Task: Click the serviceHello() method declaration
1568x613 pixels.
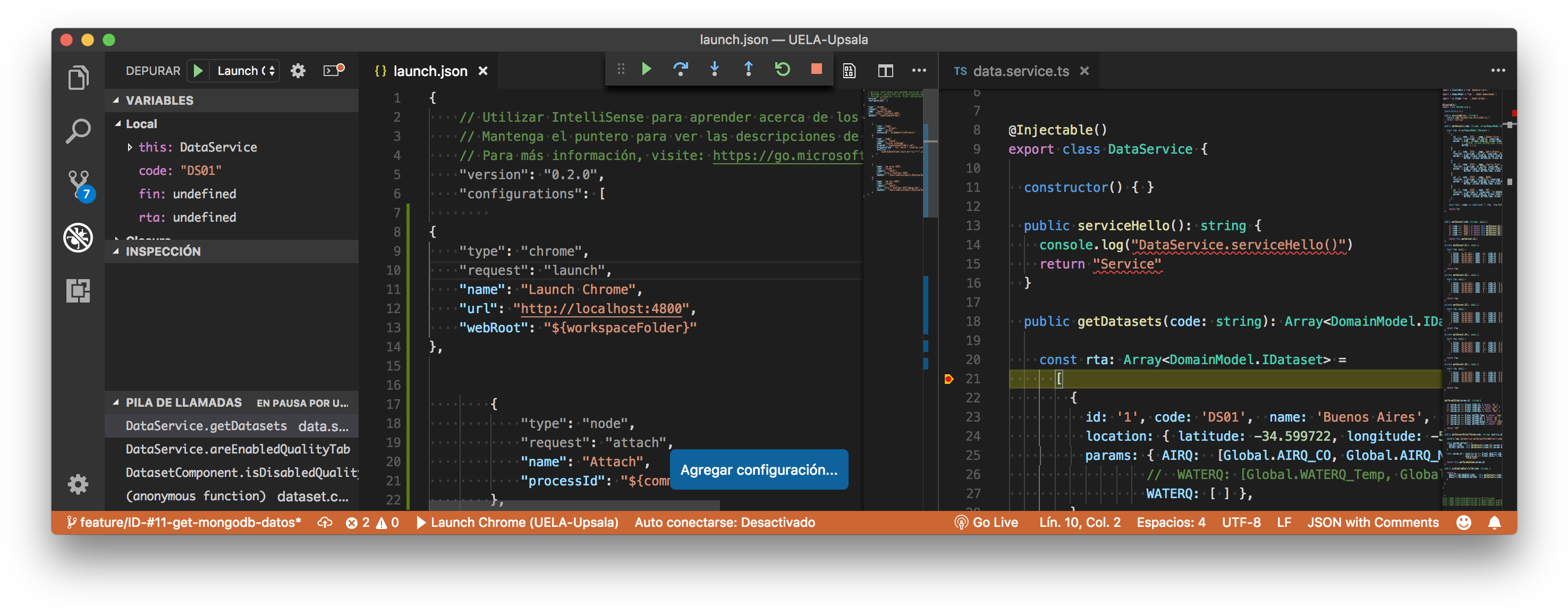Action: coord(1142,226)
